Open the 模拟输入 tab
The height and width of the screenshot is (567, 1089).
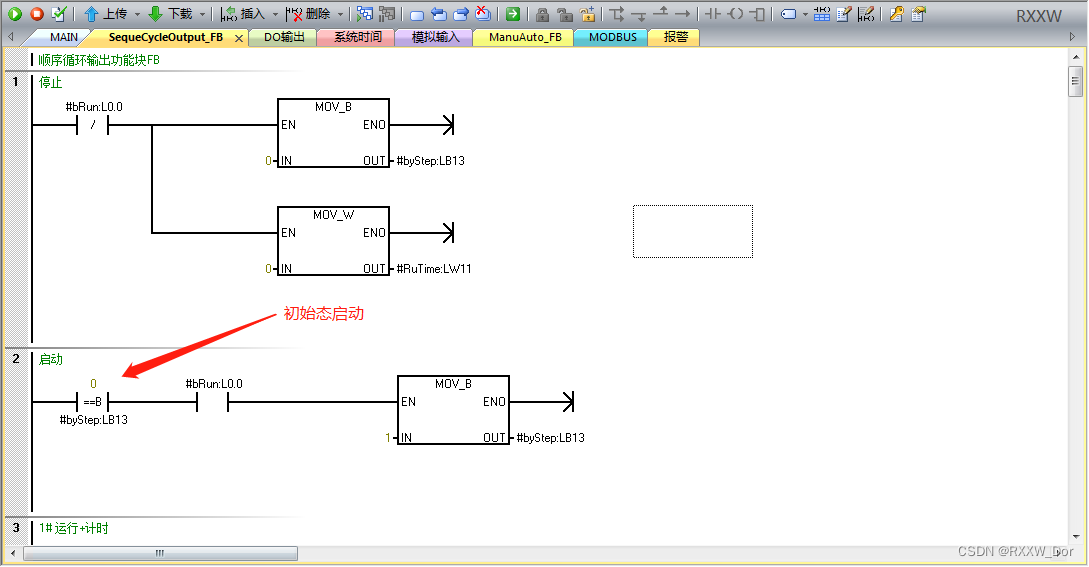(435, 37)
